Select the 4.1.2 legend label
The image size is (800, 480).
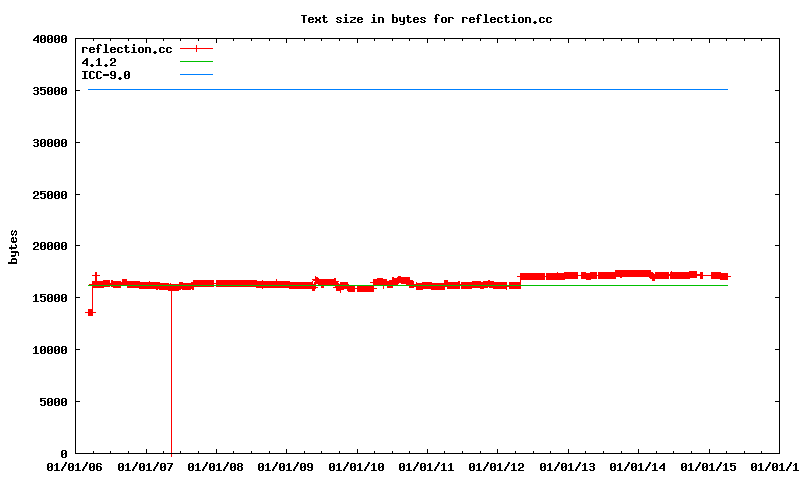point(99,62)
